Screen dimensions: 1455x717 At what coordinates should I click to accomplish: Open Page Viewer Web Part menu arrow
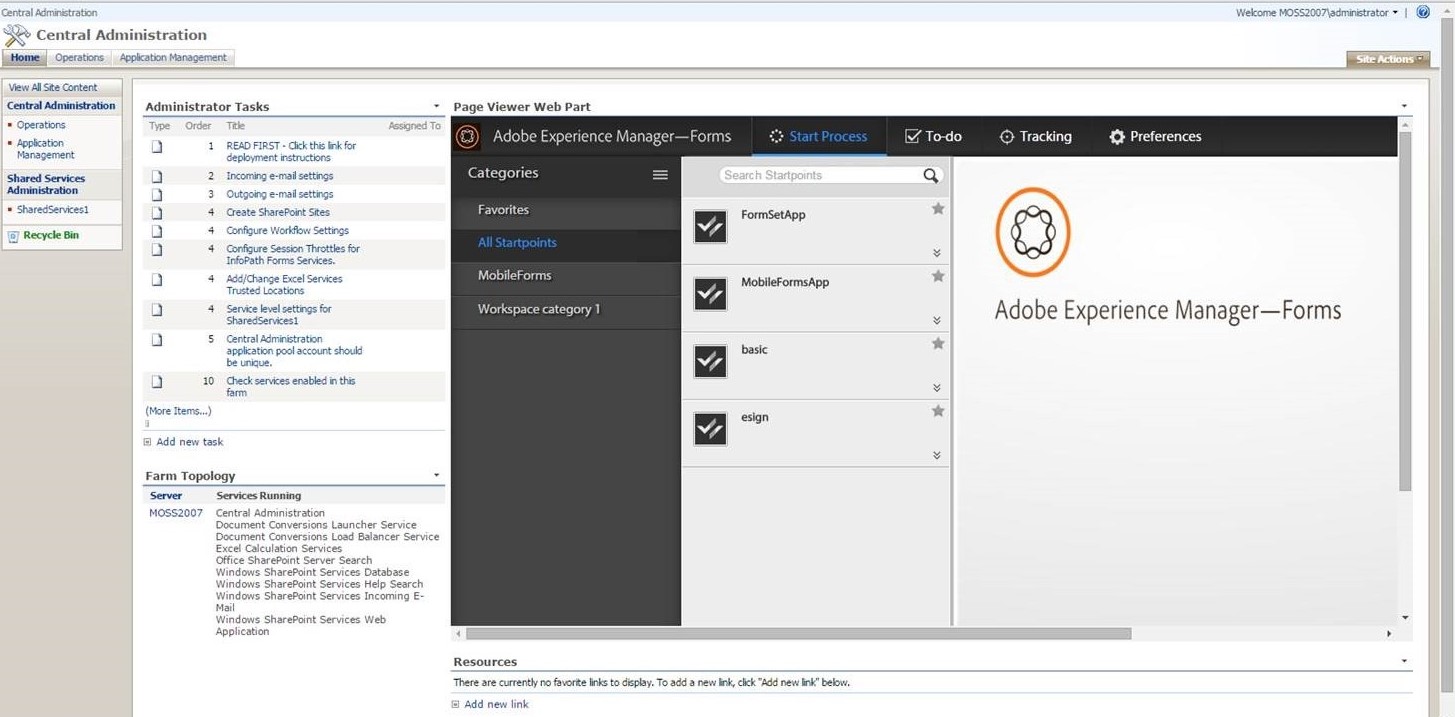[1404, 106]
